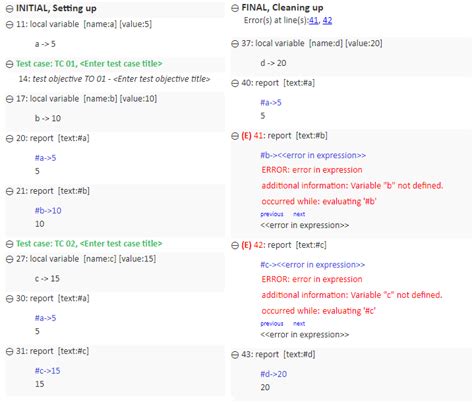This screenshot has width=474, height=404.
Task: Go to previous error from line 42
Action: pos(272,323)
